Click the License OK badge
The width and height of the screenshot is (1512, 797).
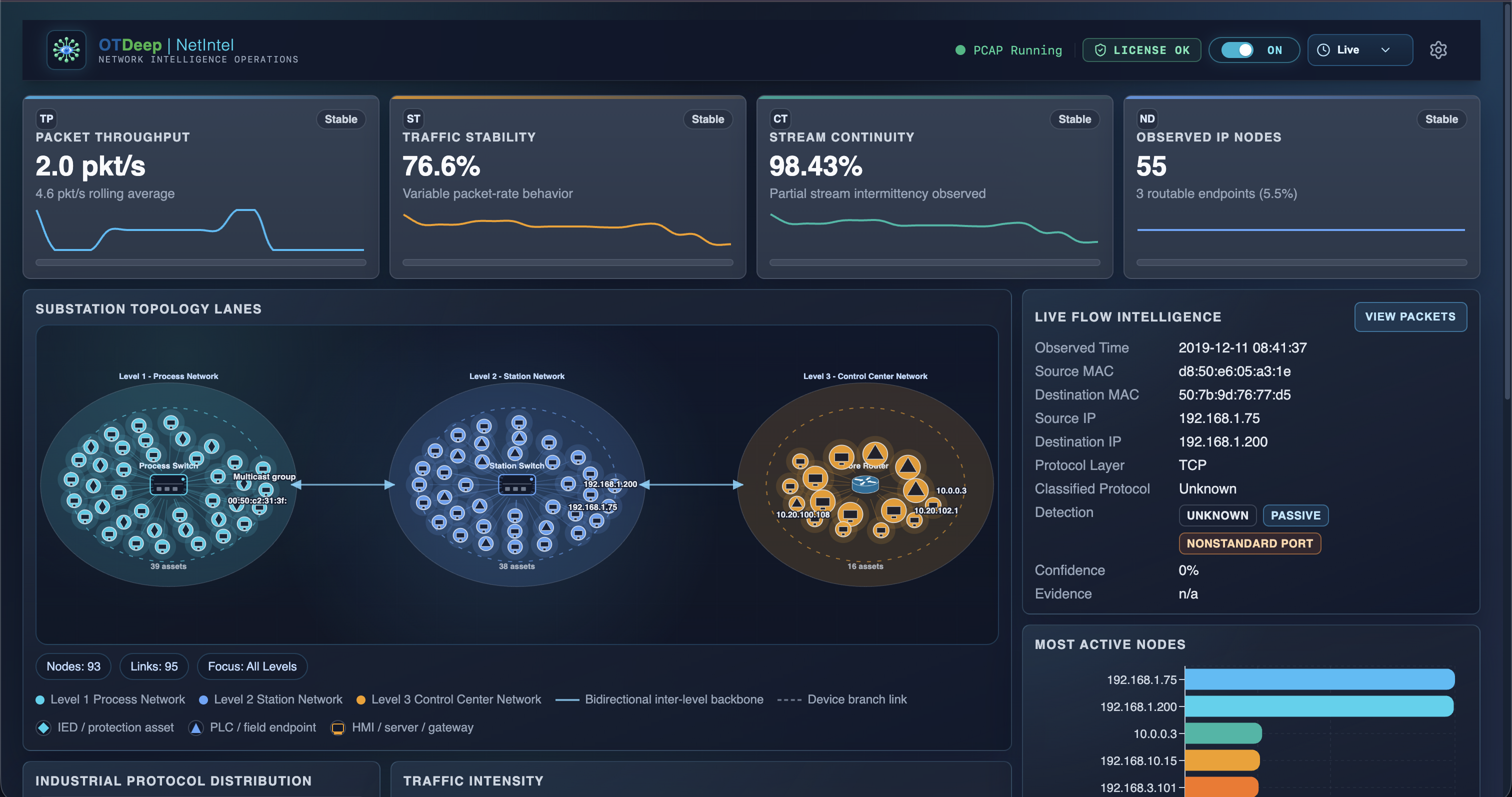(x=1141, y=50)
